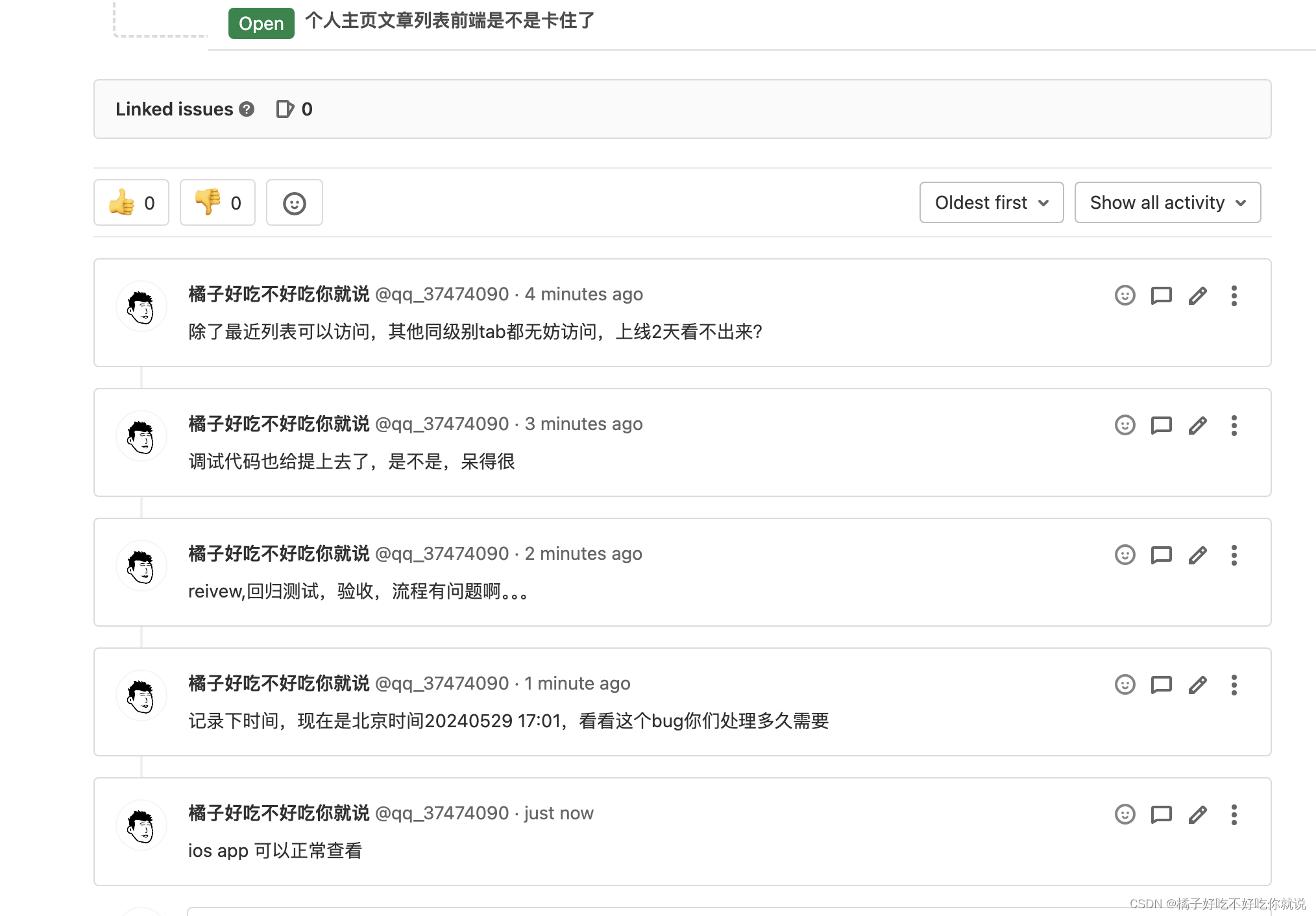
Task: Open the "Oldest first" sort dropdown
Action: click(991, 202)
